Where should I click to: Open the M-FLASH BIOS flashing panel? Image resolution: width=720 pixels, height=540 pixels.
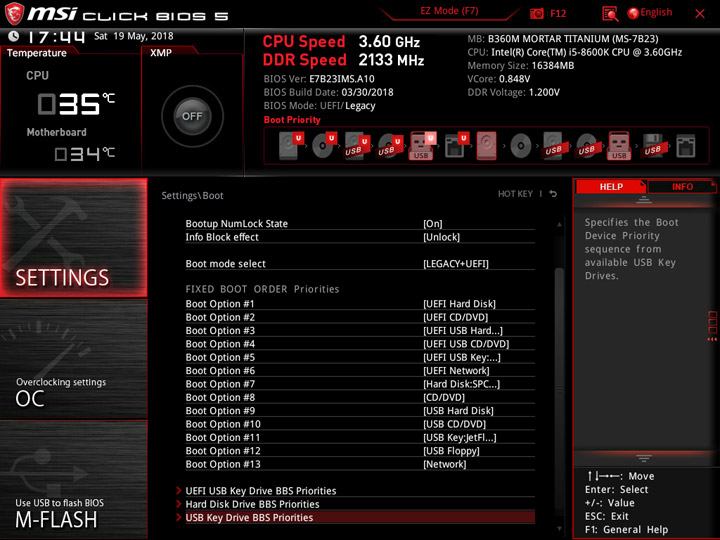click(73, 479)
